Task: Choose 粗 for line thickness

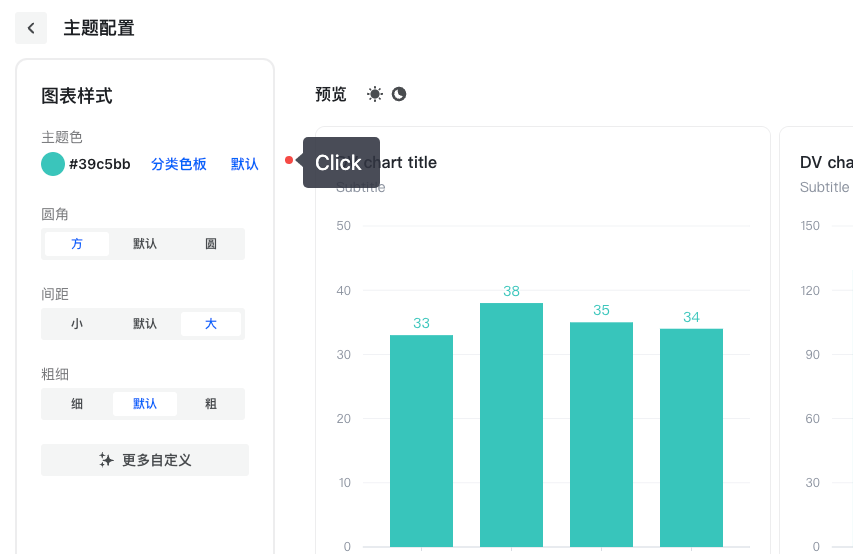Action: point(211,404)
